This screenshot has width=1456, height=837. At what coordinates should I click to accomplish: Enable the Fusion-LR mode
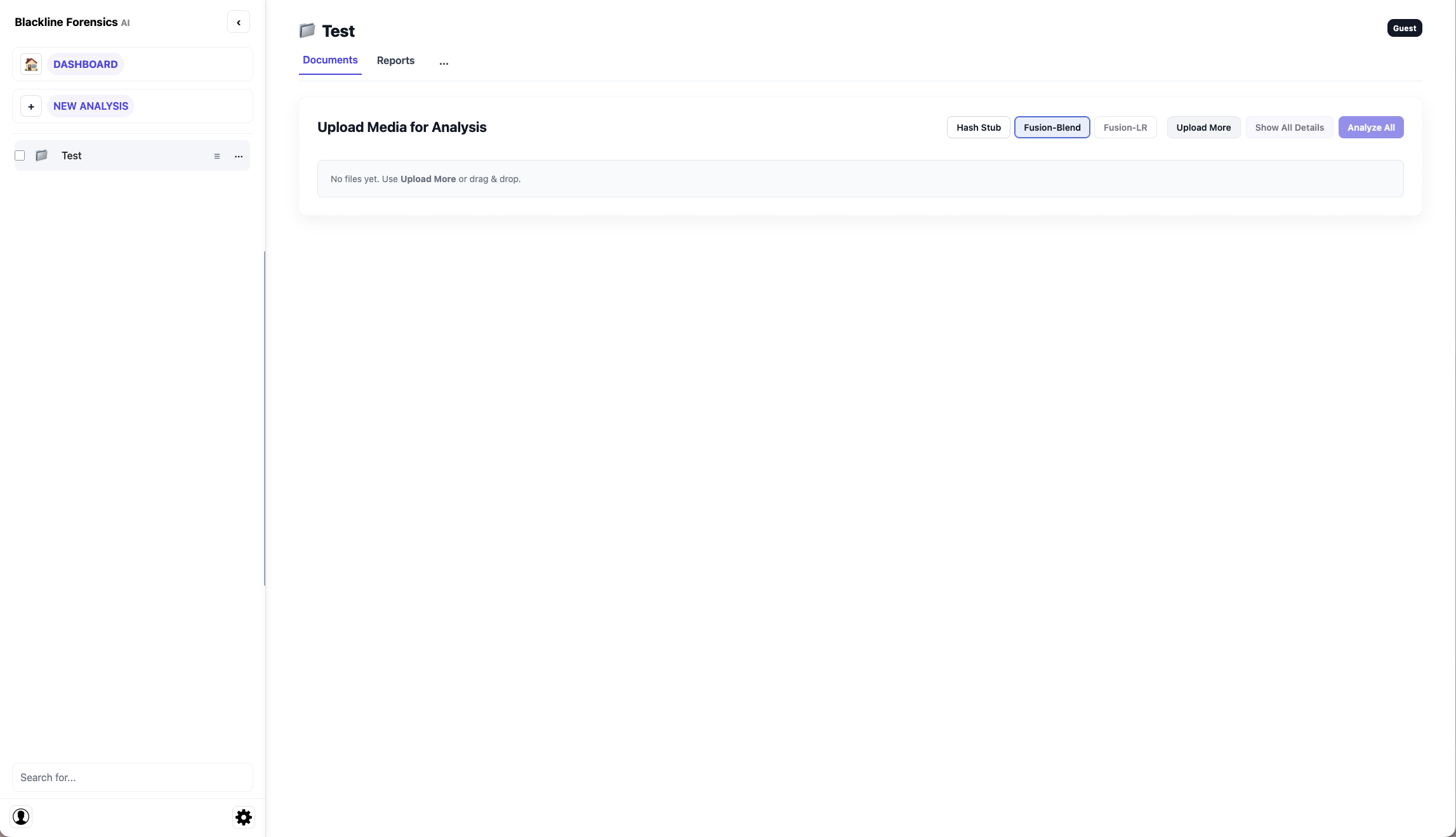[1125, 127]
